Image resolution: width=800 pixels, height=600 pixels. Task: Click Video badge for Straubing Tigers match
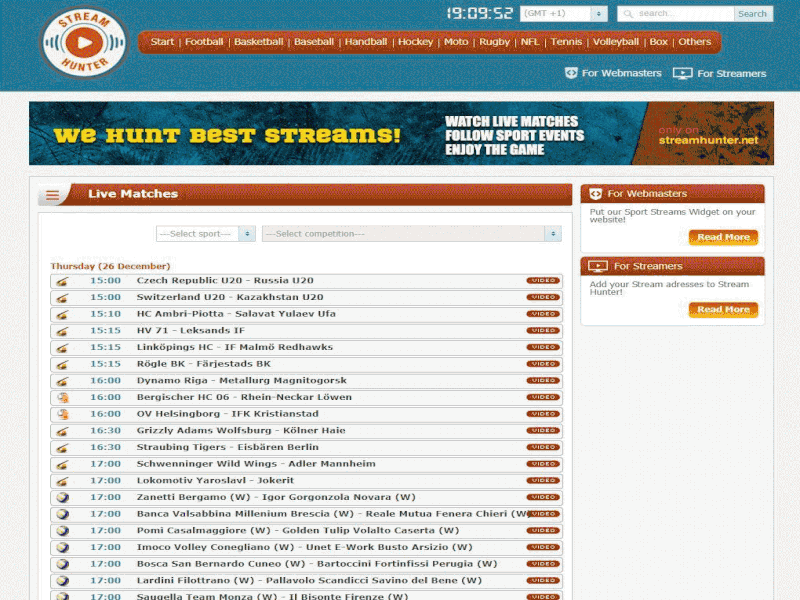point(543,447)
